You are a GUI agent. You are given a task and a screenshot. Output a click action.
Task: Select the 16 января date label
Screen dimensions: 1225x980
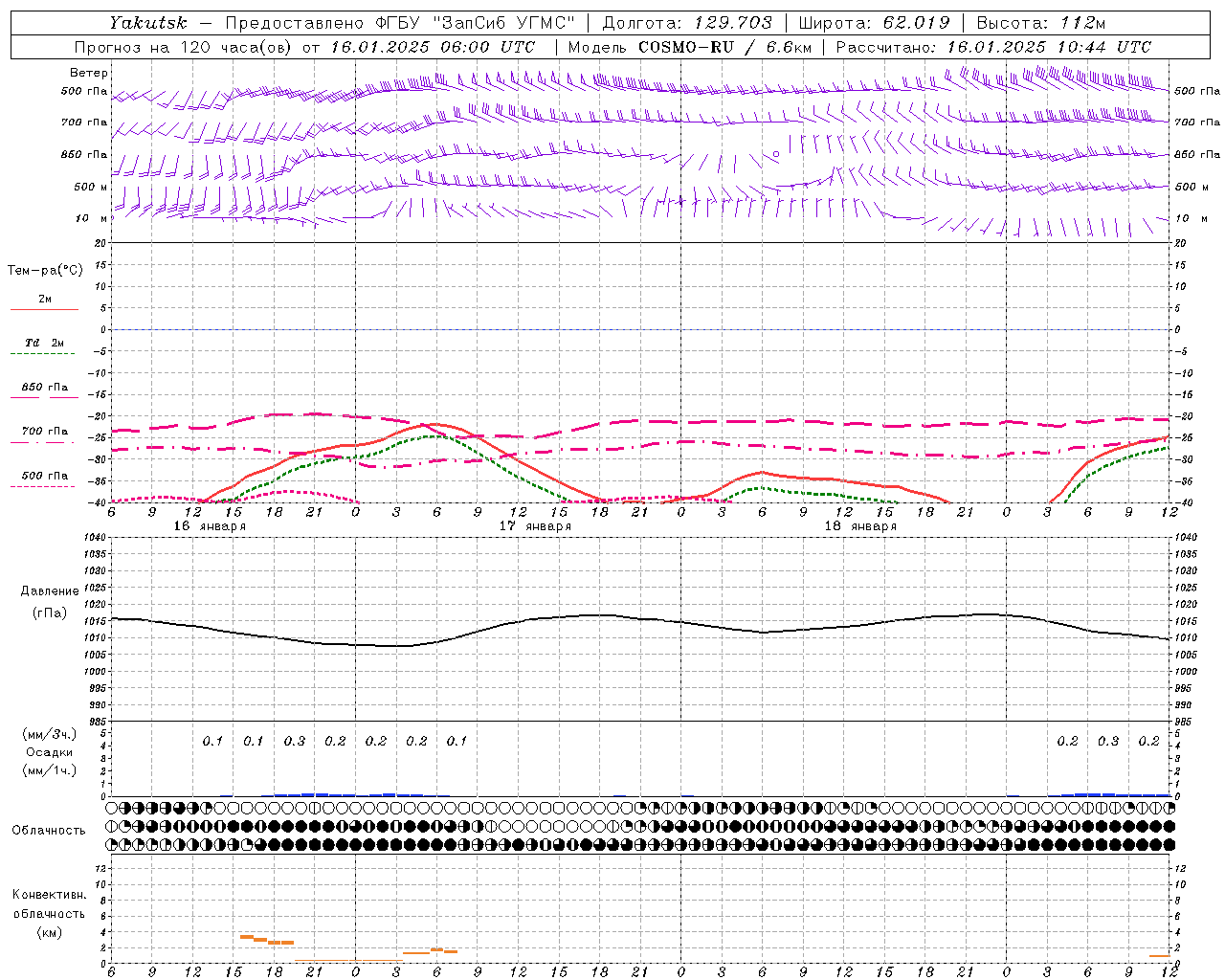pos(210,526)
